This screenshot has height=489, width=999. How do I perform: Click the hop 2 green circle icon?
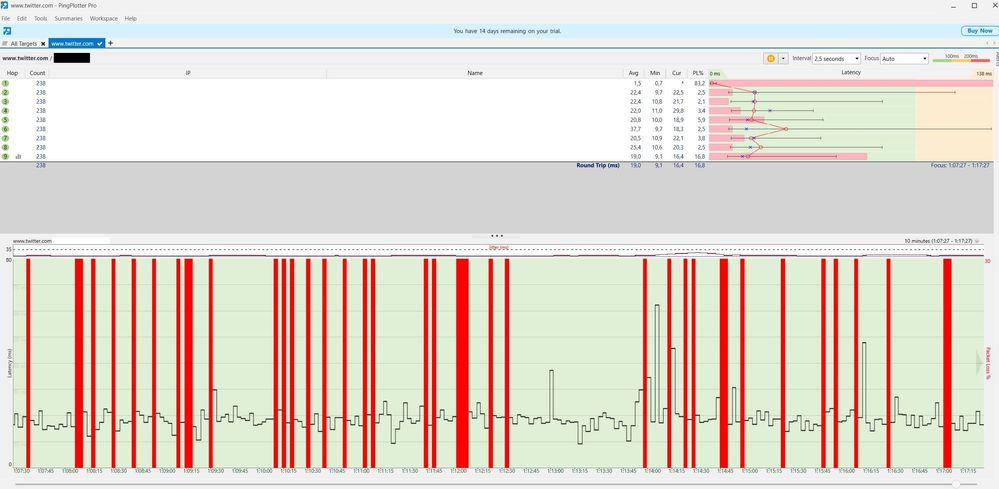pyautogui.click(x=6, y=92)
